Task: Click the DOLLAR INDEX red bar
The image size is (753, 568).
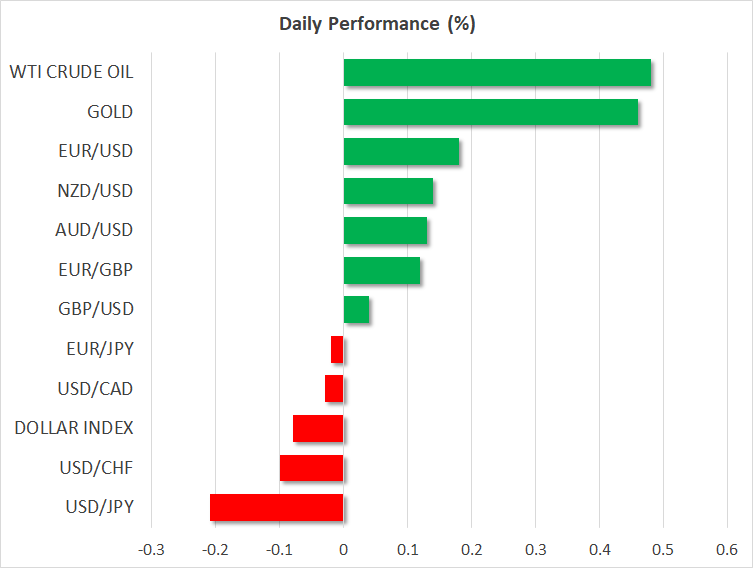Action: (x=318, y=428)
